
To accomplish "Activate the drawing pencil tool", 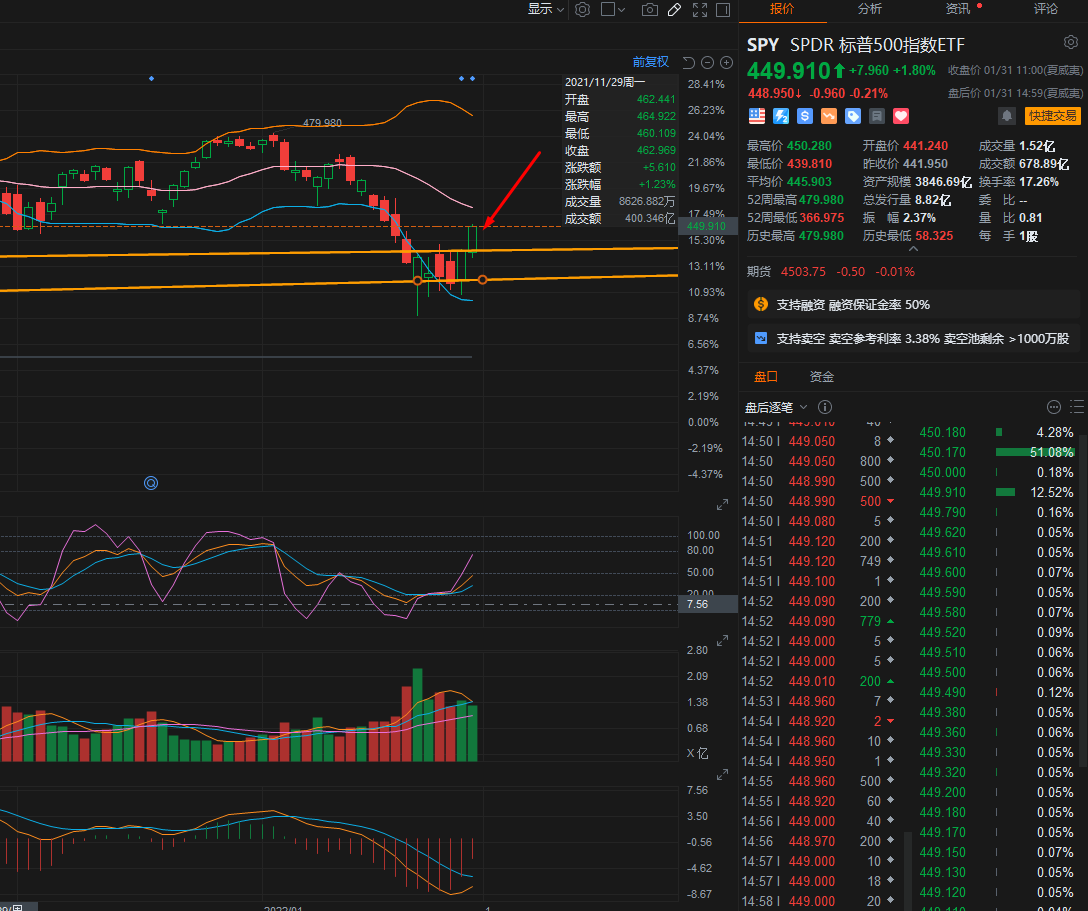I will click(674, 10).
